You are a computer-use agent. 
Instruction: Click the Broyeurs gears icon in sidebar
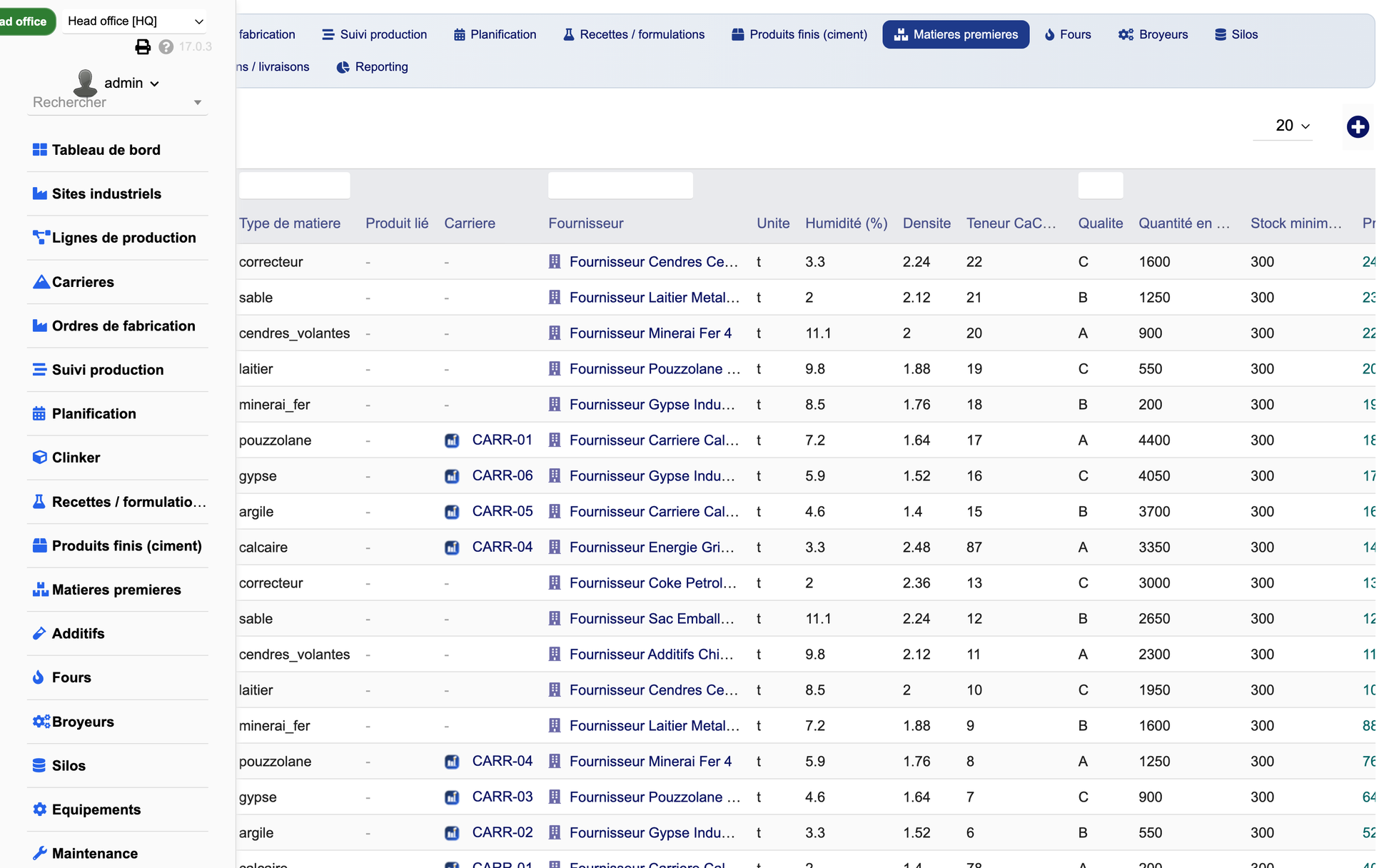pyautogui.click(x=41, y=722)
